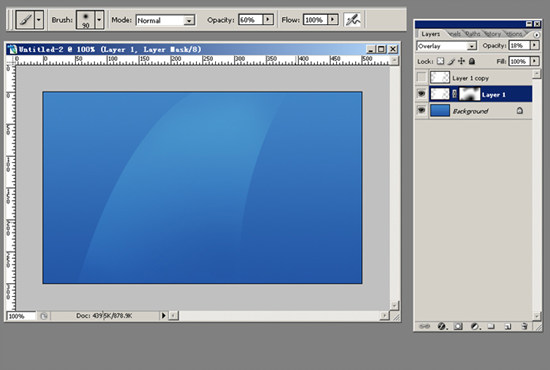
Task: Click the Link layers icon
Action: 424,327
